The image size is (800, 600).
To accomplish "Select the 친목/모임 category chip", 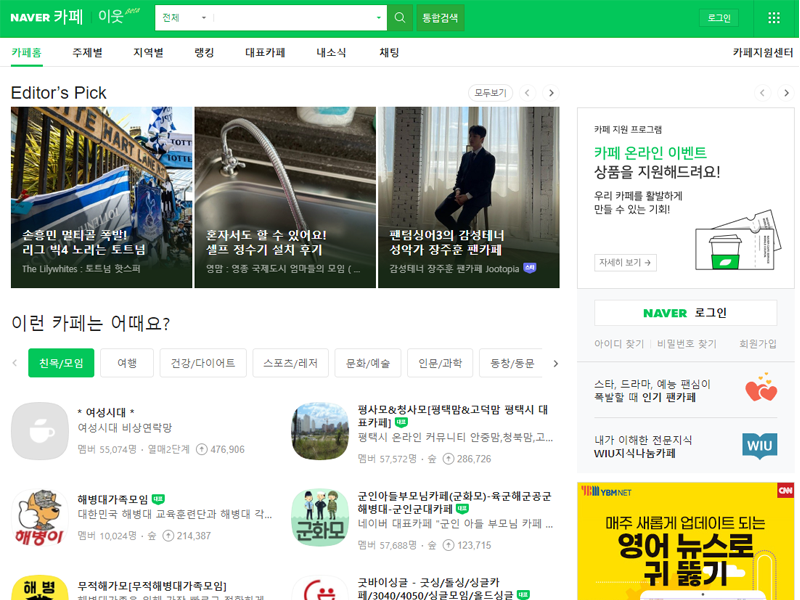I will click(x=61, y=363).
